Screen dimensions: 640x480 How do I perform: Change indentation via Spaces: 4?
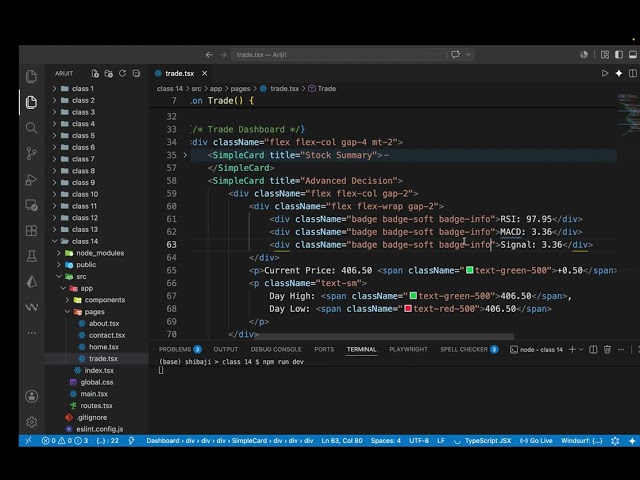(386, 441)
